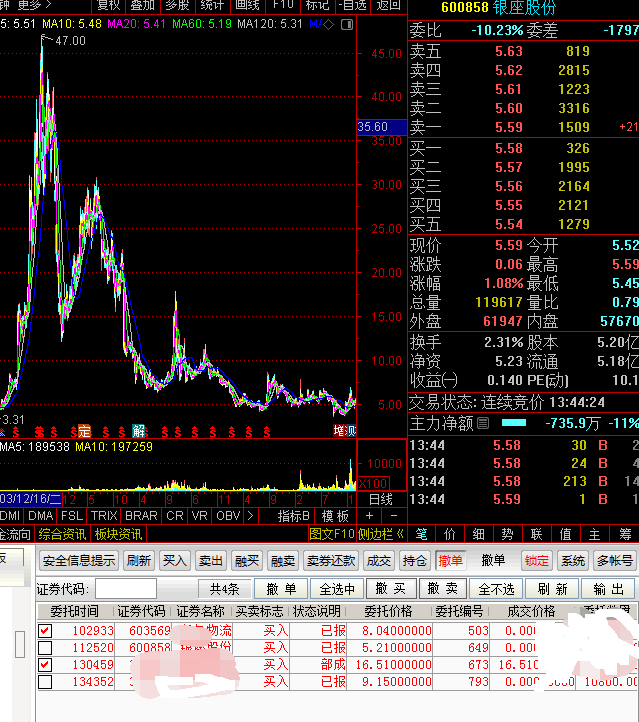Viewport: 639px width, 722px height.
Task: Show more indicators with the > arrow
Action: pyautogui.click(x=250, y=516)
